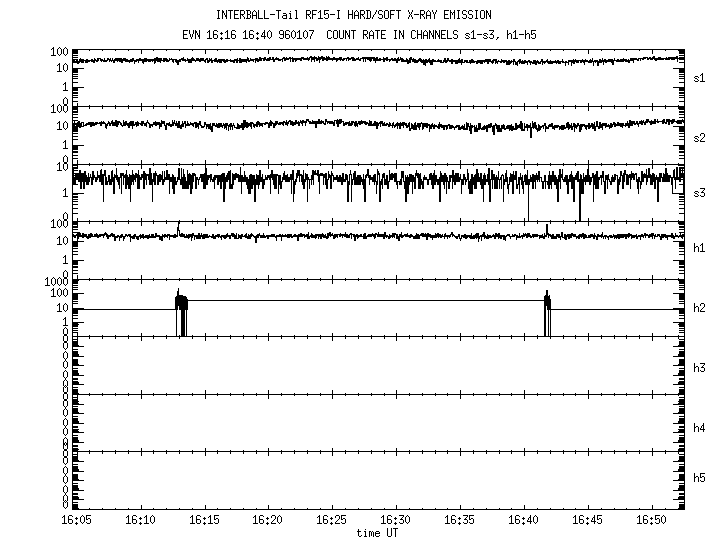Select the h2 channel label

700,308
